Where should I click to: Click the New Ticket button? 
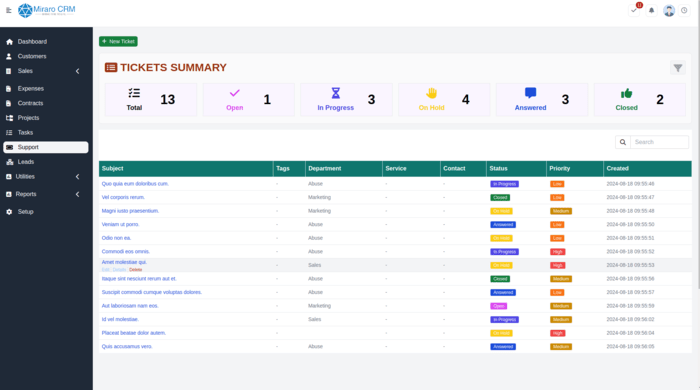pos(118,41)
